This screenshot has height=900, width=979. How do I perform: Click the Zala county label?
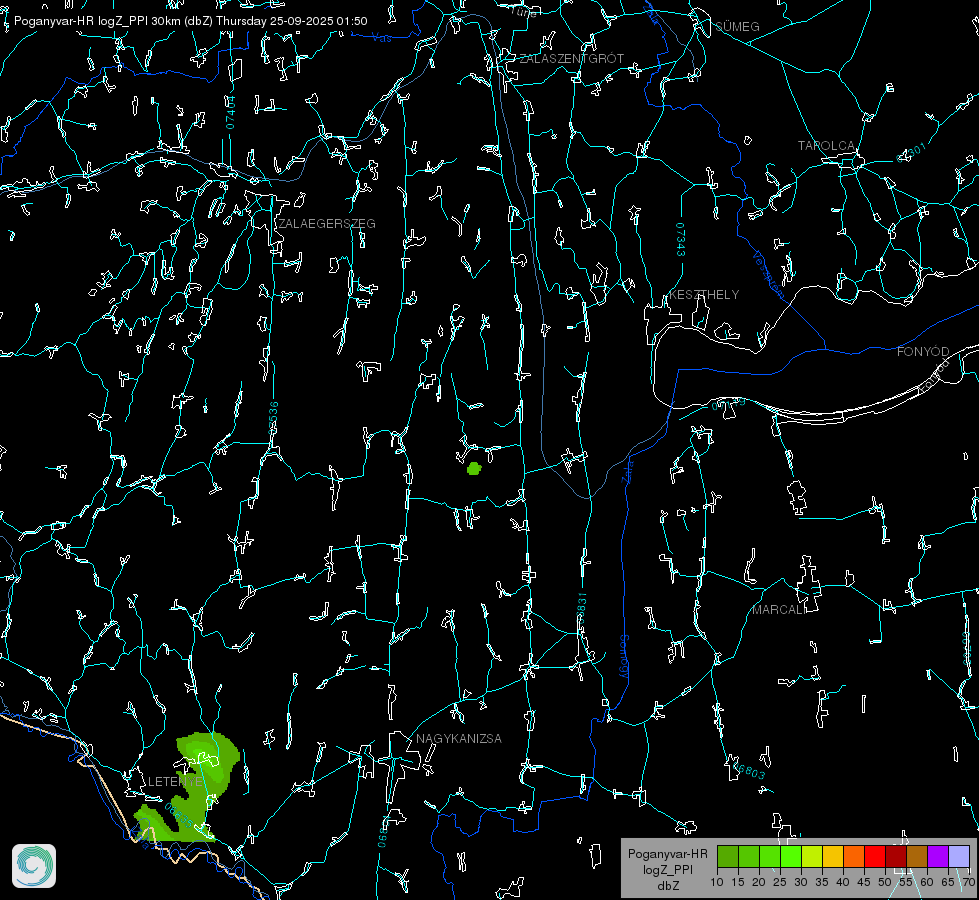pyautogui.click(x=627, y=471)
